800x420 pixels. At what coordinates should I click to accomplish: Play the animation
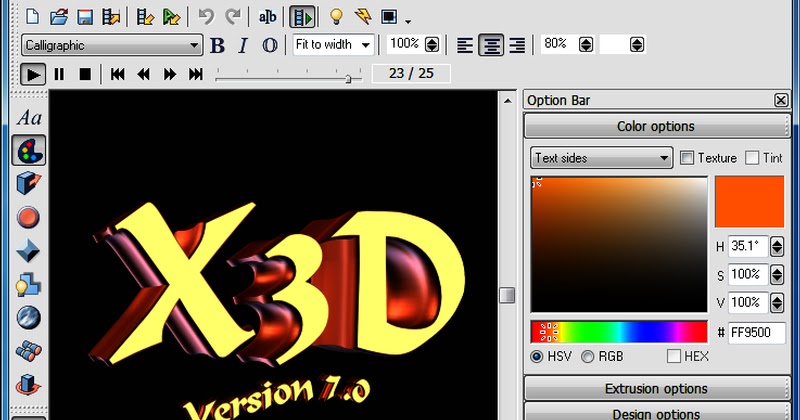tap(33, 75)
